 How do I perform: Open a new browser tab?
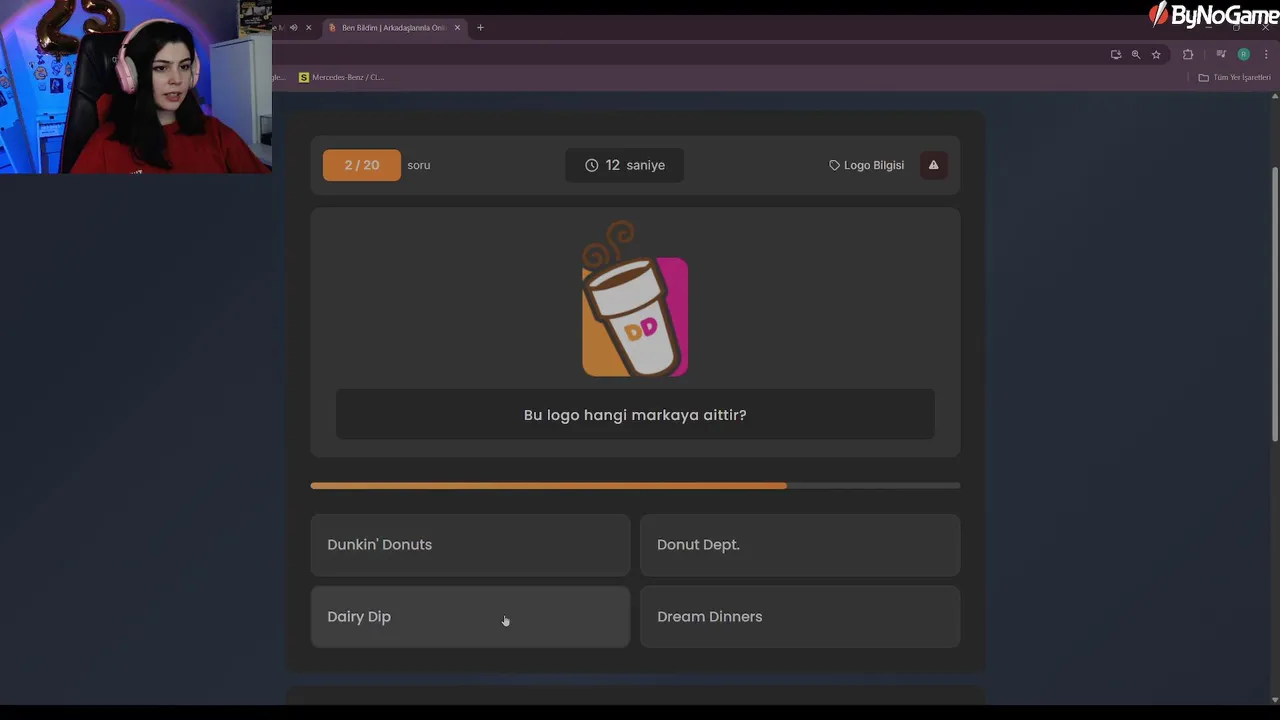tap(480, 28)
